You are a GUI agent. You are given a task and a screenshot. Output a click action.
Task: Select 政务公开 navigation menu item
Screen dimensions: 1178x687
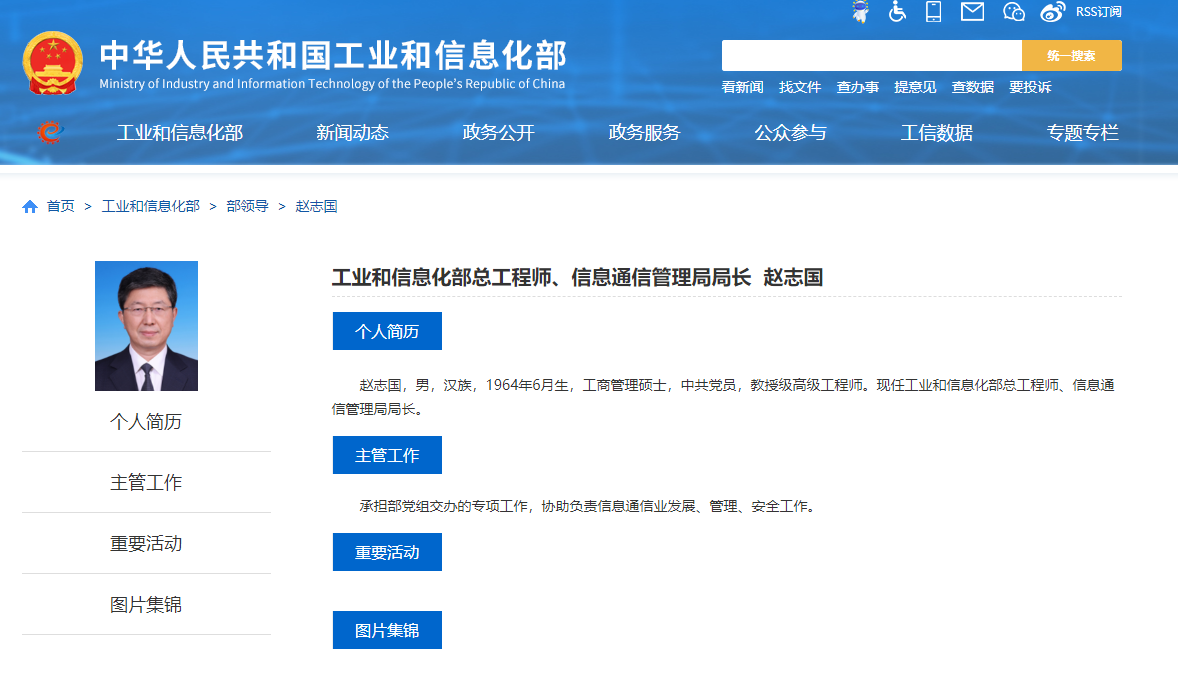click(498, 133)
